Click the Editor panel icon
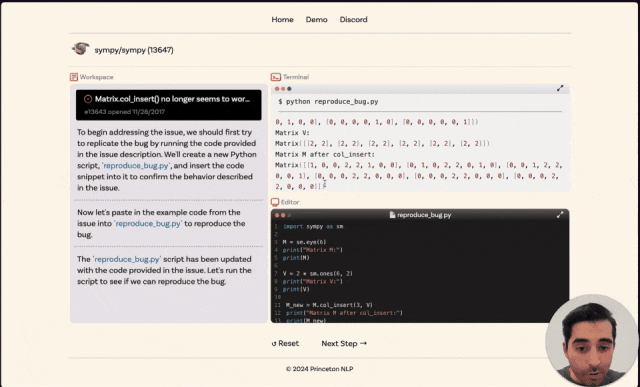Screen dimensions: 640x387 point(275,202)
